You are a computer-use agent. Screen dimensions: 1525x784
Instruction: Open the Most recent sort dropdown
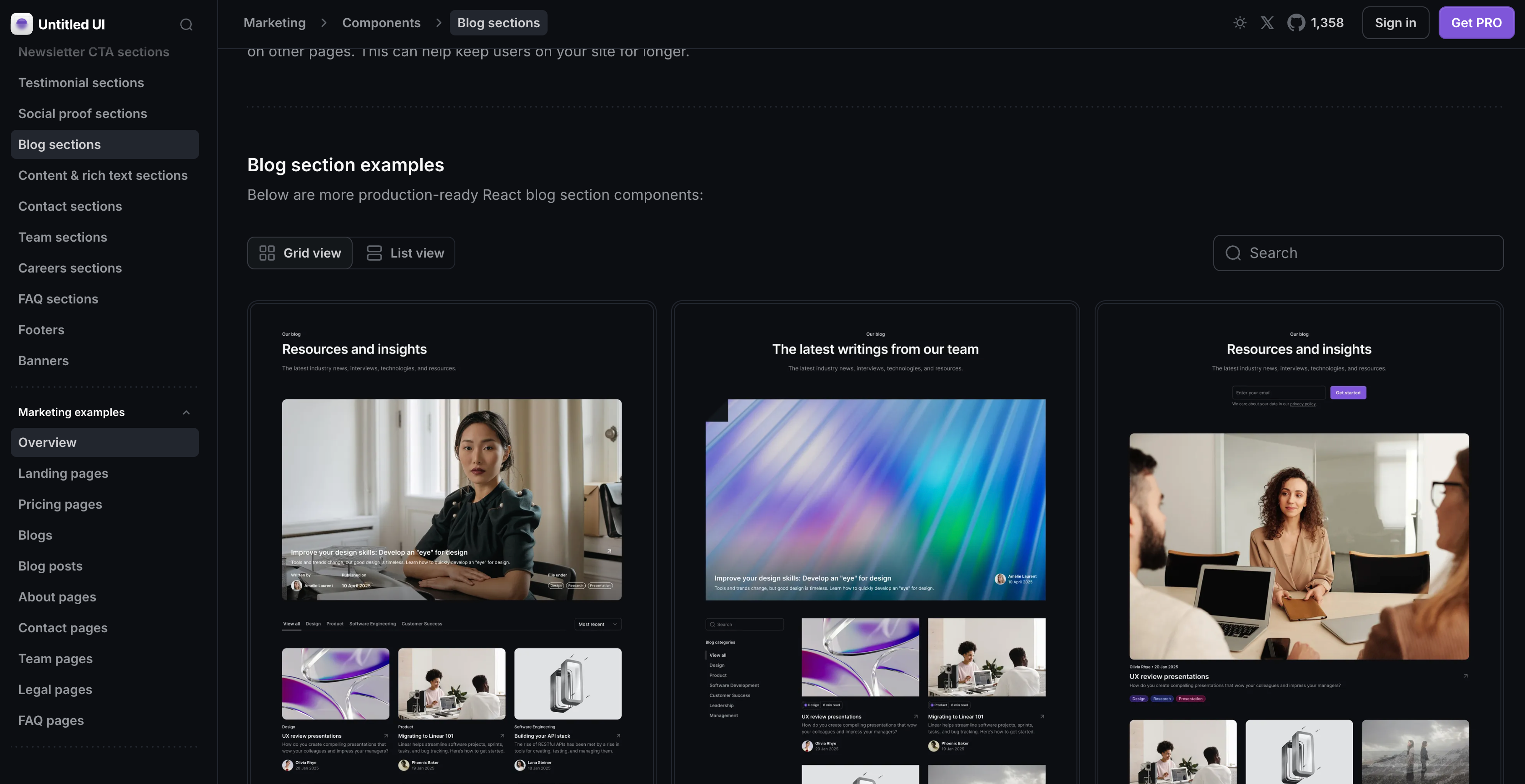[x=598, y=624]
